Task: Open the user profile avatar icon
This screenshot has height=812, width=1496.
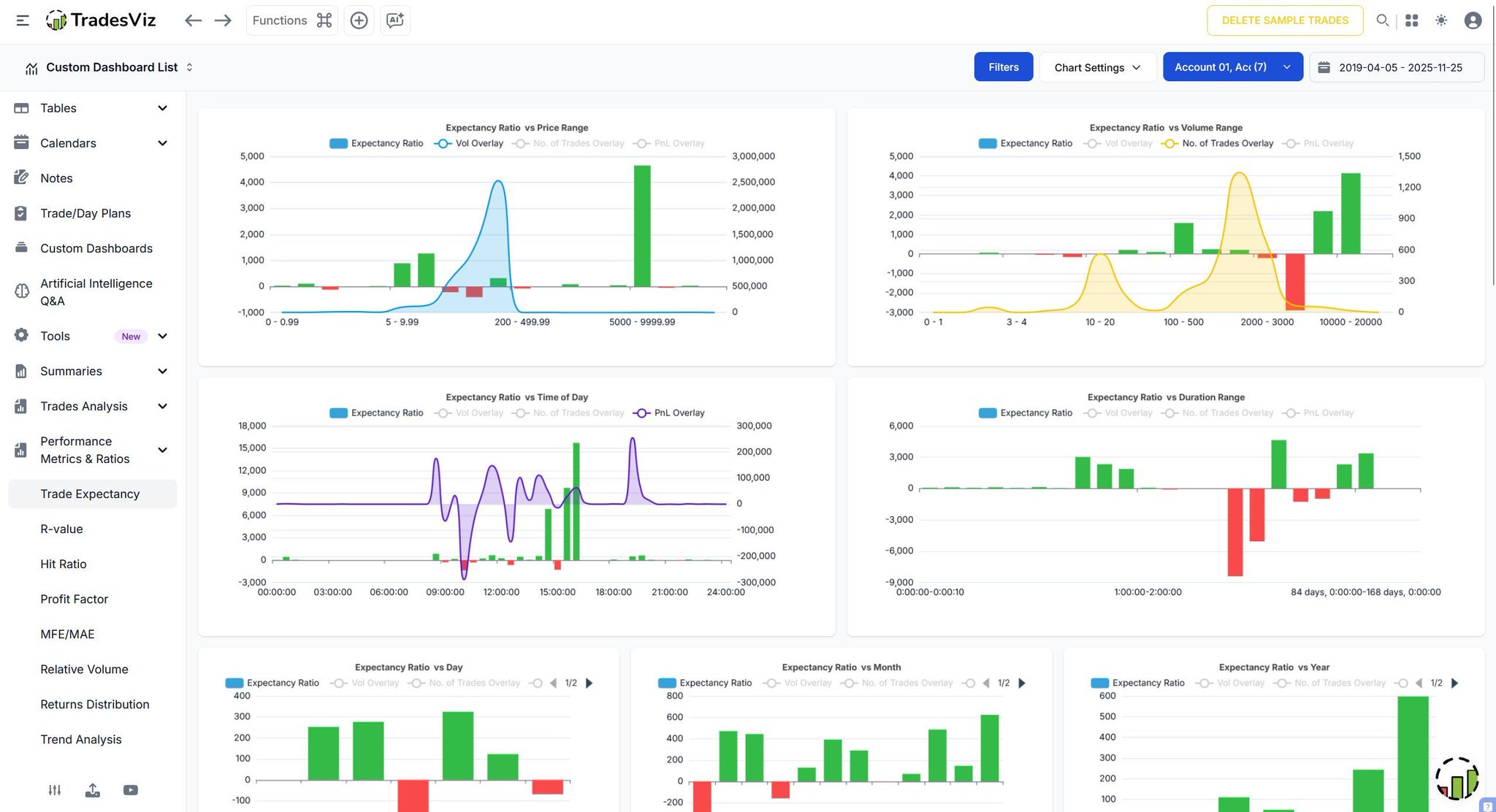Action: 1473,20
